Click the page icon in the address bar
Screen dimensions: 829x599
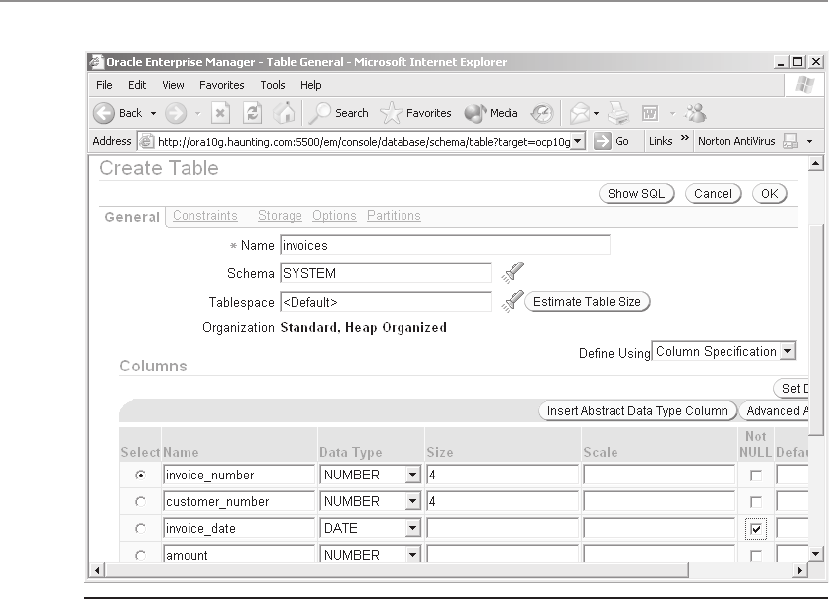click(146, 141)
